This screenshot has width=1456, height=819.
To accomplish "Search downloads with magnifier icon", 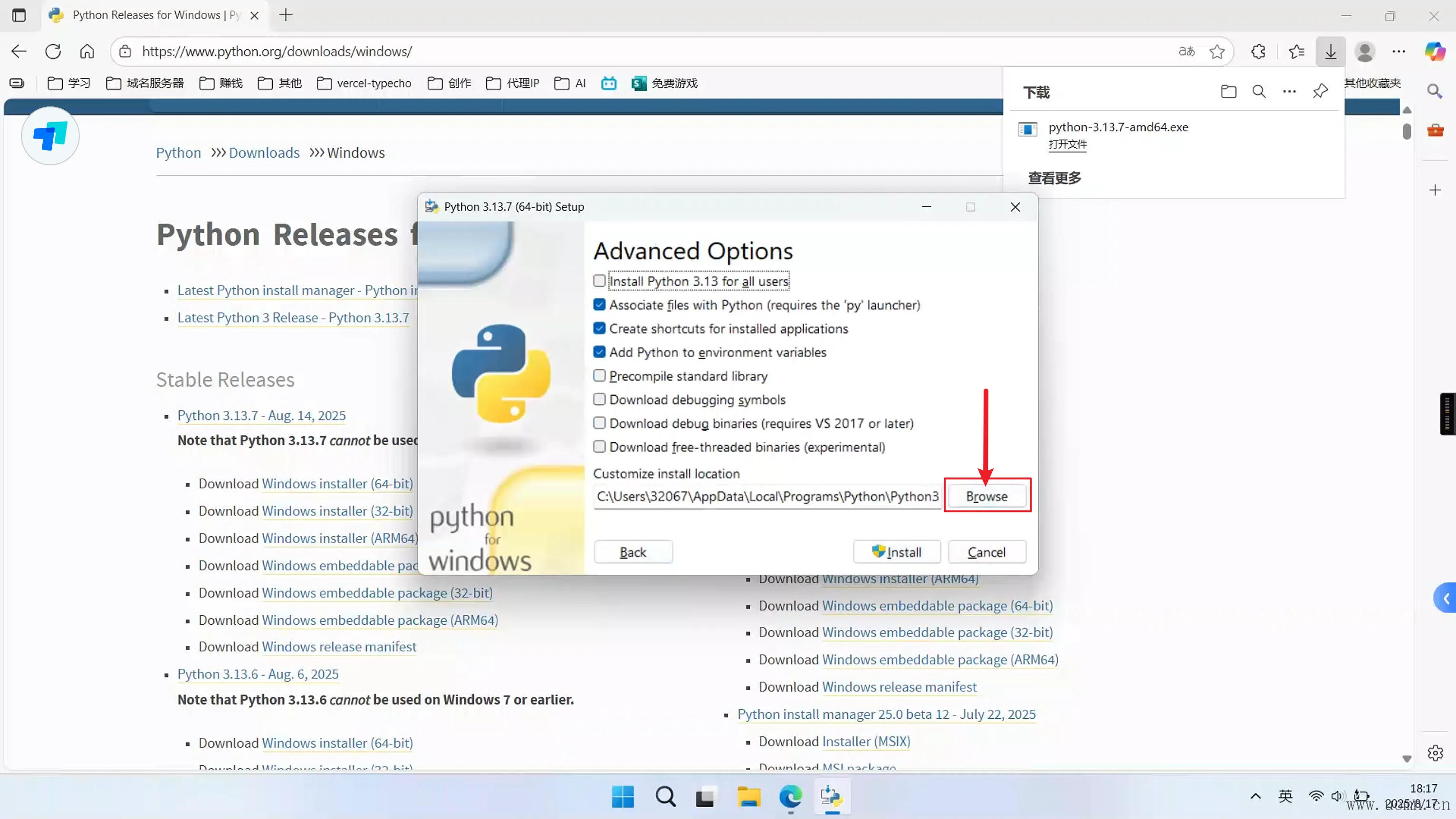I will point(1259,92).
